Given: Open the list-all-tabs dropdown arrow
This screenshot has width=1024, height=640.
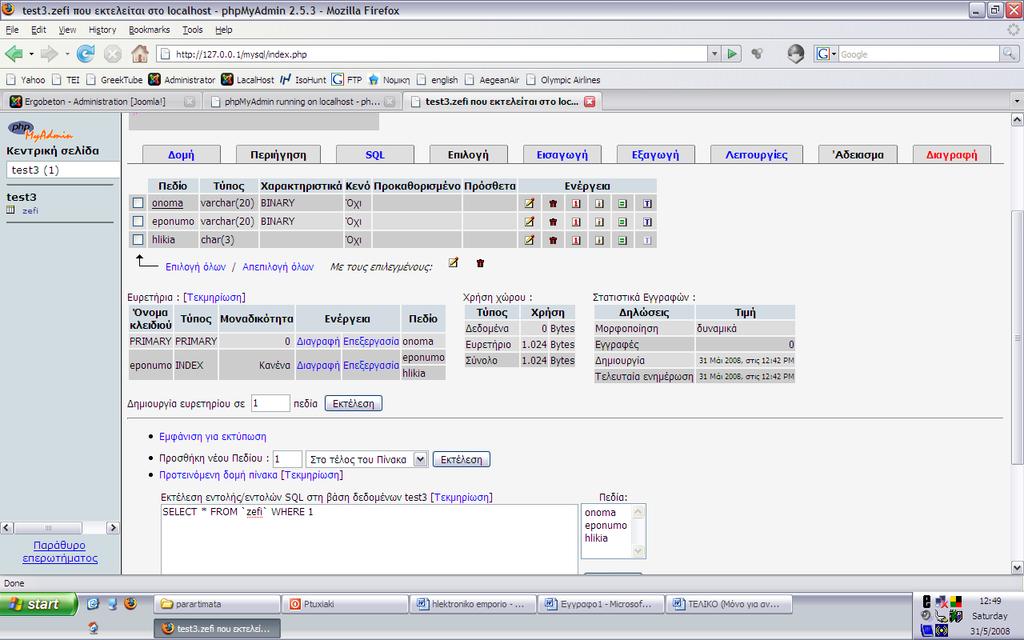Looking at the screenshot, I should (1016, 101).
